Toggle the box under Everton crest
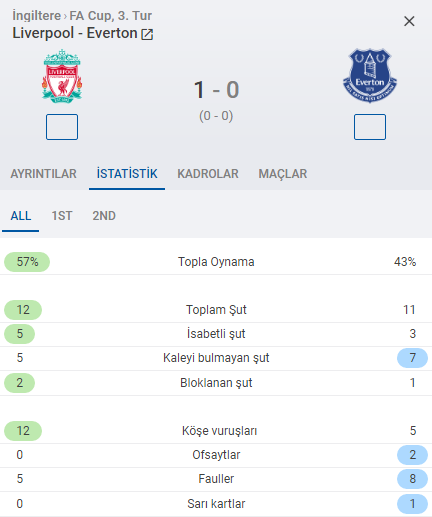This screenshot has width=432, height=517. [x=370, y=127]
